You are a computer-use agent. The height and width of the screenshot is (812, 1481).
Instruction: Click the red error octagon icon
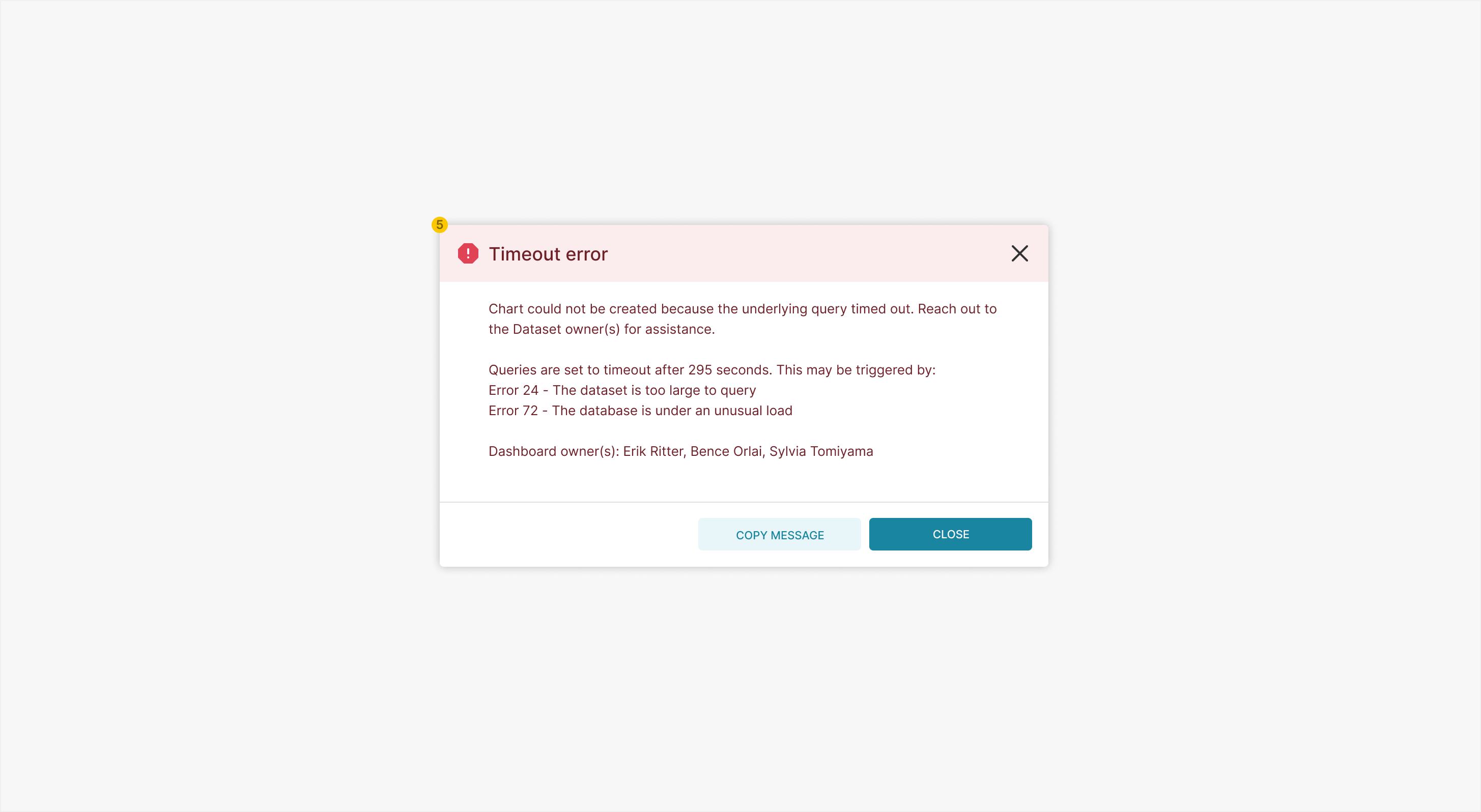click(468, 253)
